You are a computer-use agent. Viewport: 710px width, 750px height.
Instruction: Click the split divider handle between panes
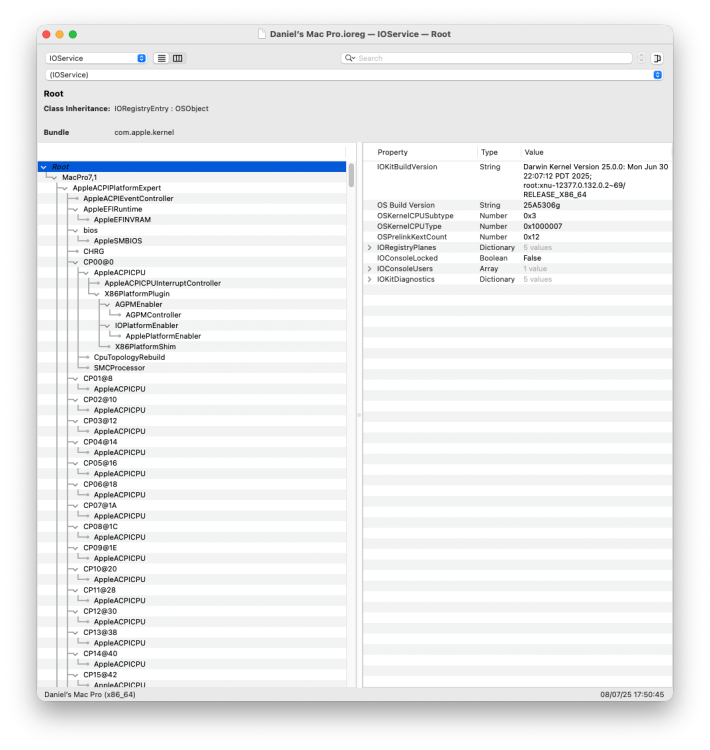(359, 415)
